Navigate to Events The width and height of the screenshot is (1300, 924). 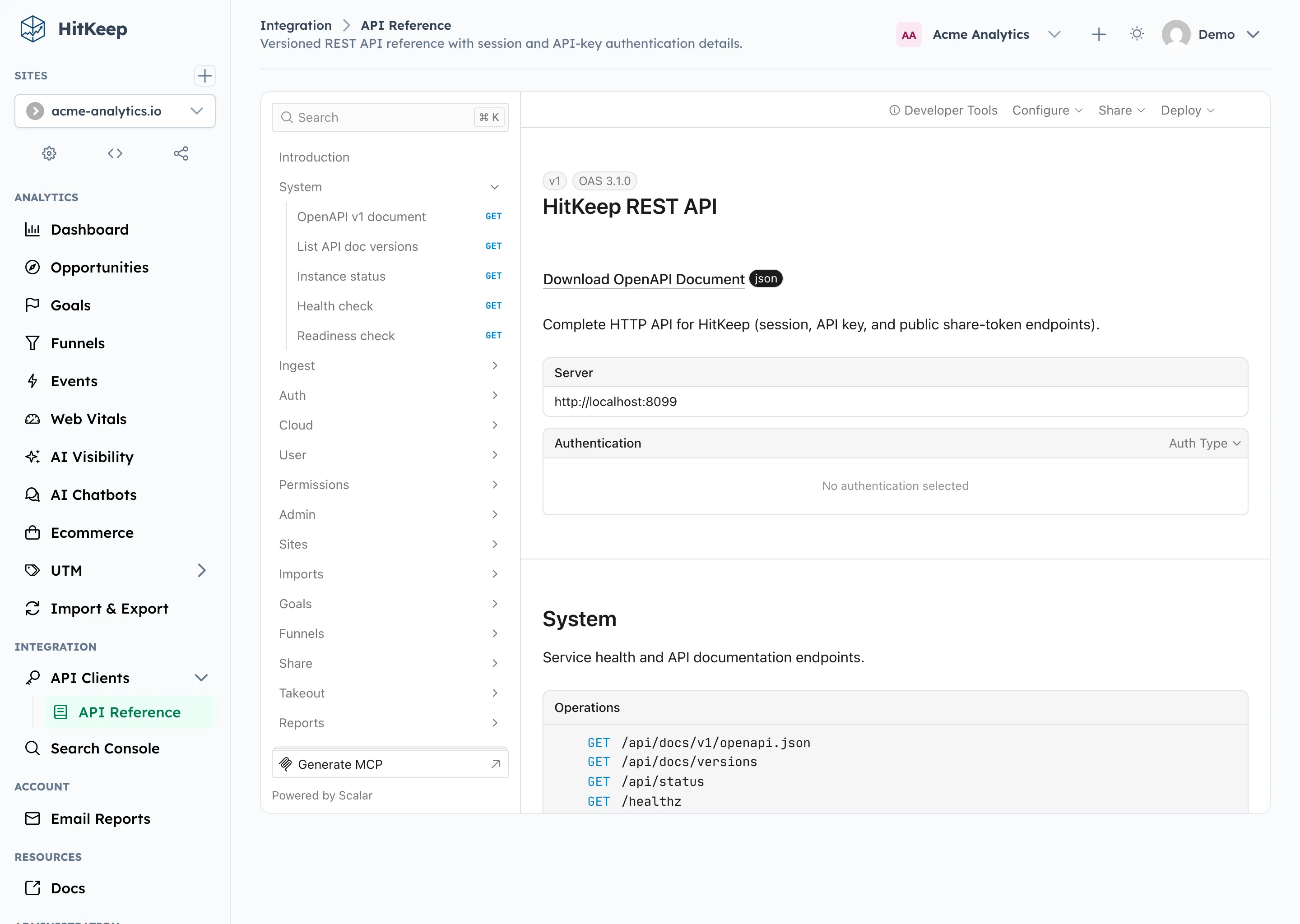(115, 381)
